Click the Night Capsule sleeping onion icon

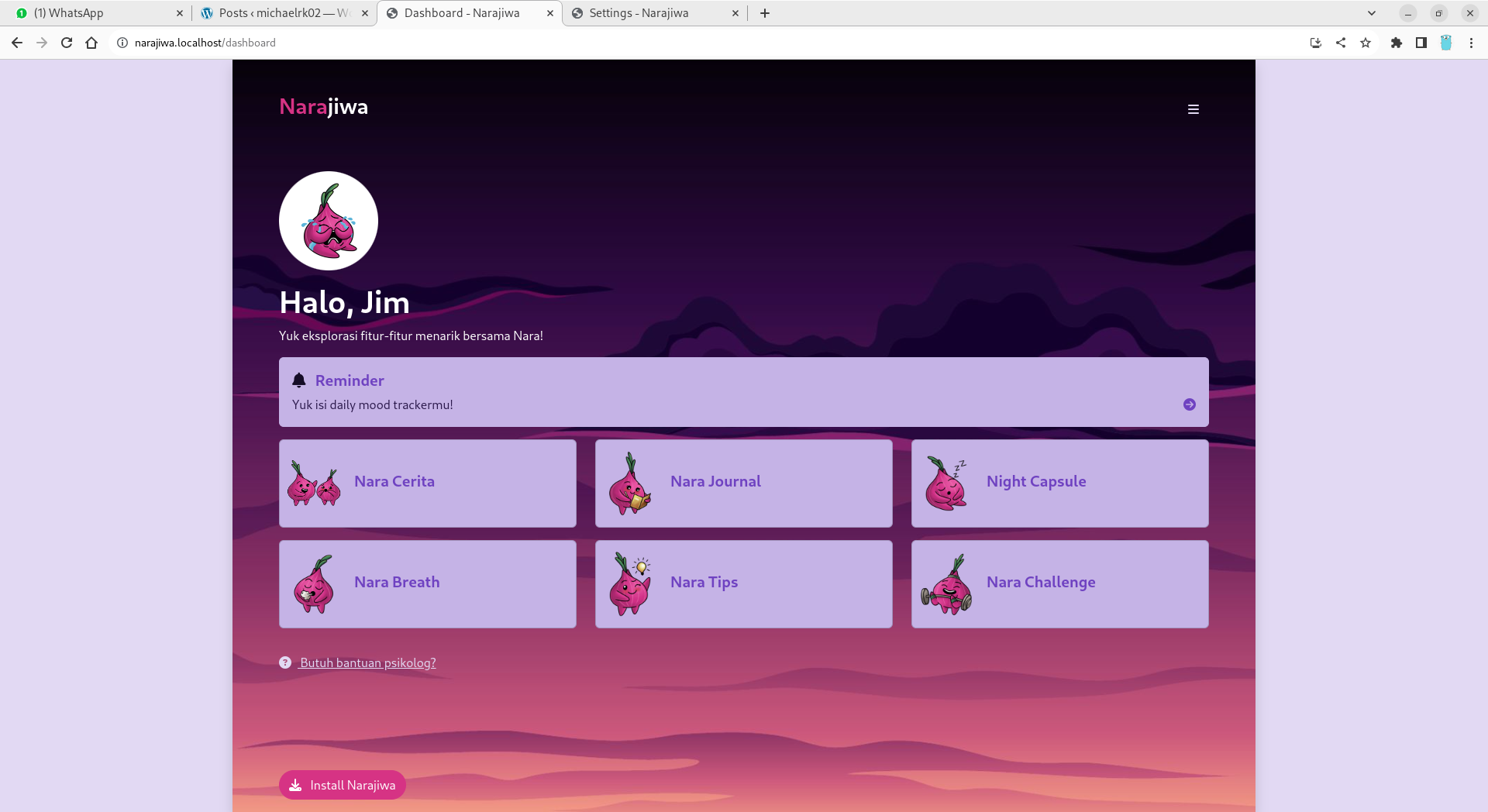pos(945,483)
